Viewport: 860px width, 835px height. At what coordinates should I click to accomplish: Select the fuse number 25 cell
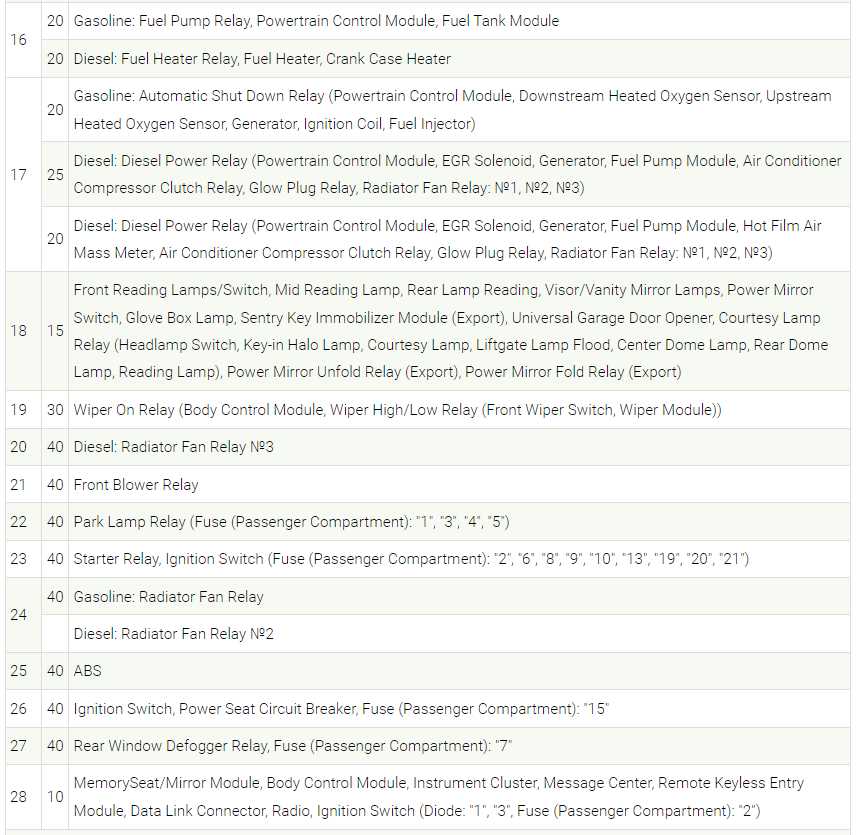24,671
